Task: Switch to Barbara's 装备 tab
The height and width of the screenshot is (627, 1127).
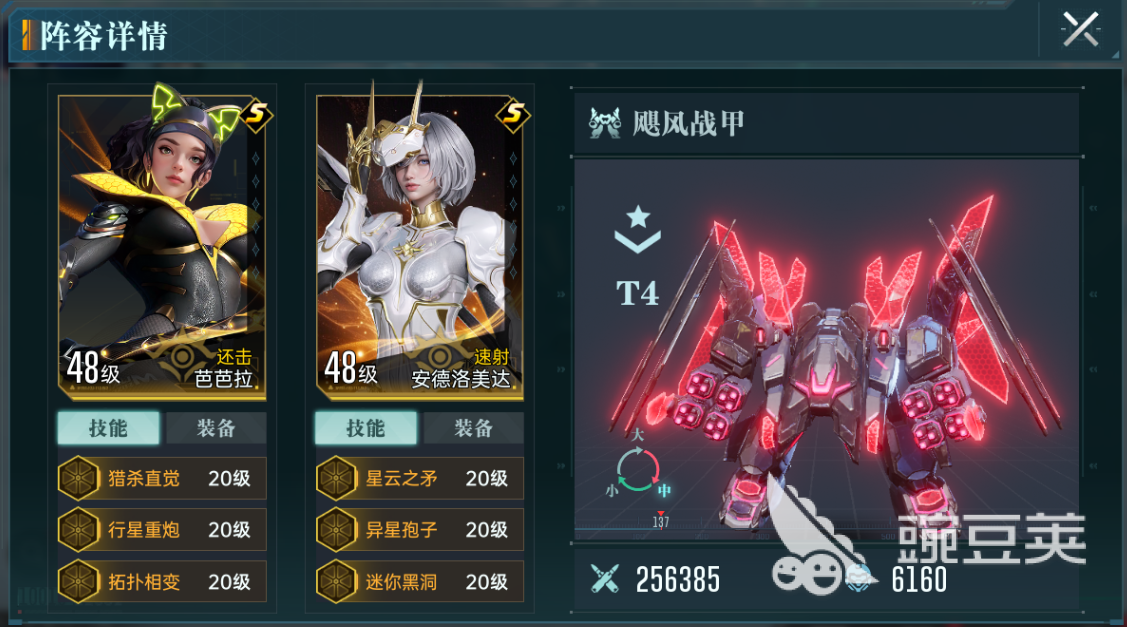Action: pyautogui.click(x=216, y=429)
